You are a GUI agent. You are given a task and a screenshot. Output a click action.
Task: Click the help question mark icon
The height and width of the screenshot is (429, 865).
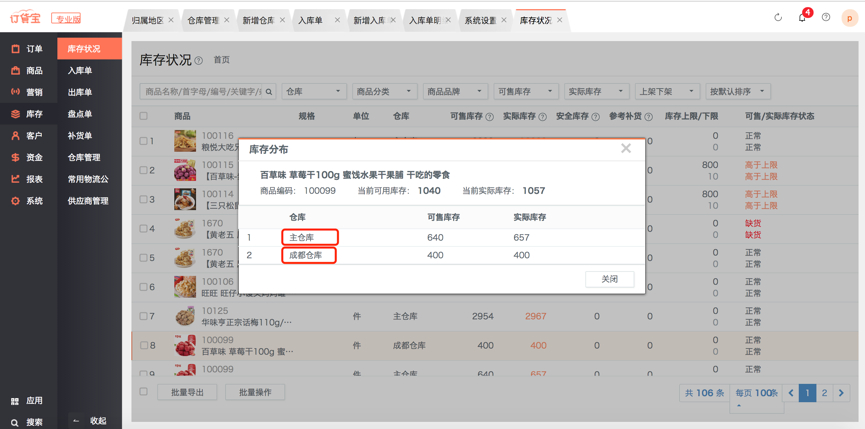(x=826, y=18)
